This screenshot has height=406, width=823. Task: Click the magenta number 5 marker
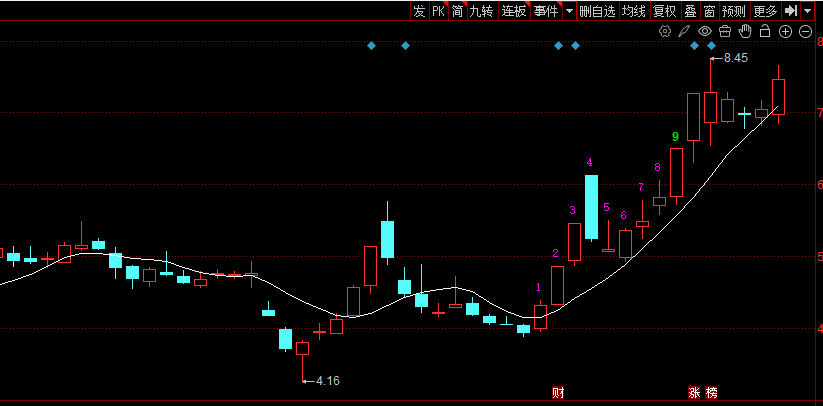[606, 207]
